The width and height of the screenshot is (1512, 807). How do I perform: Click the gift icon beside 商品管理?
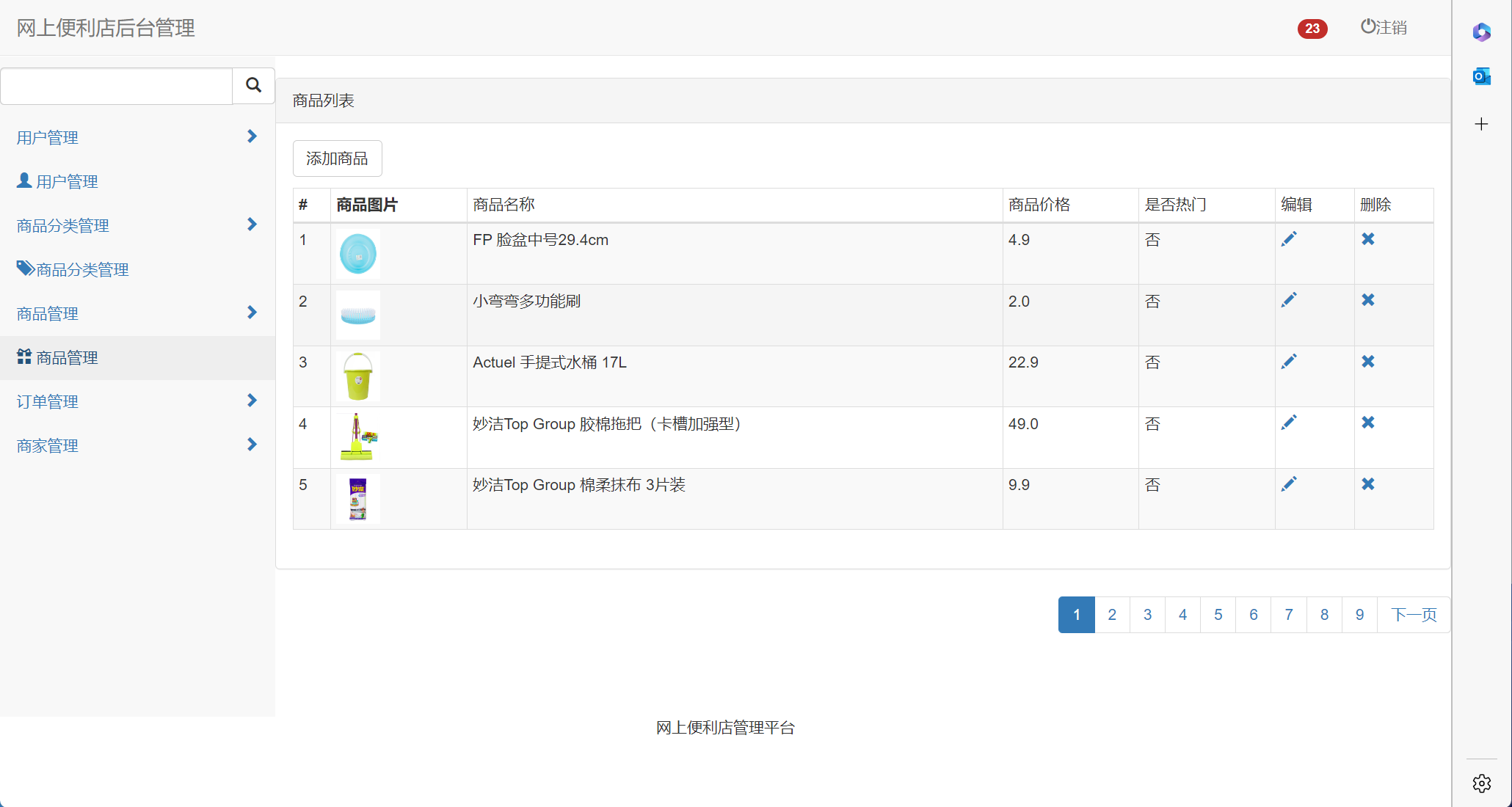click(x=22, y=357)
